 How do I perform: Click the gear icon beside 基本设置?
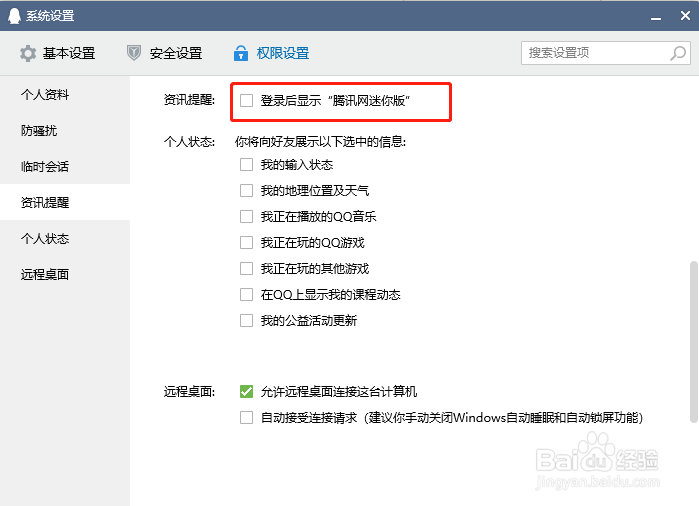(x=28, y=53)
